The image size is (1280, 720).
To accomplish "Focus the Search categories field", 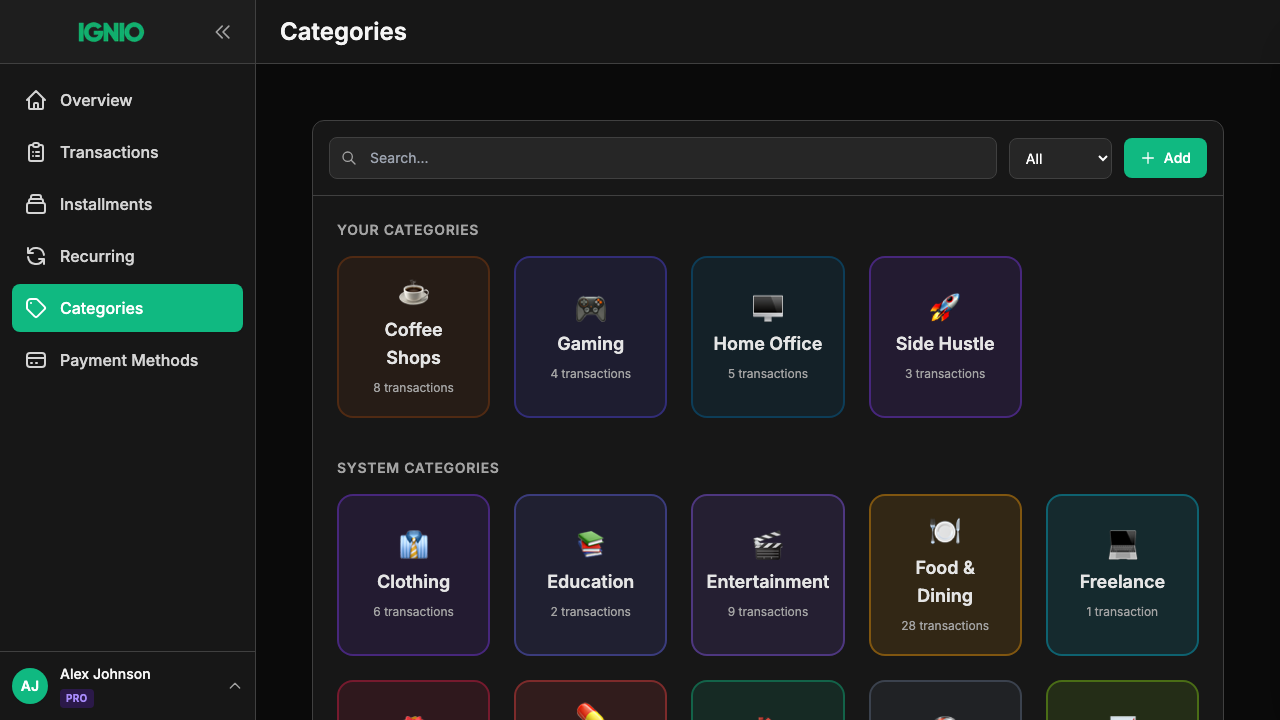I will tap(663, 158).
